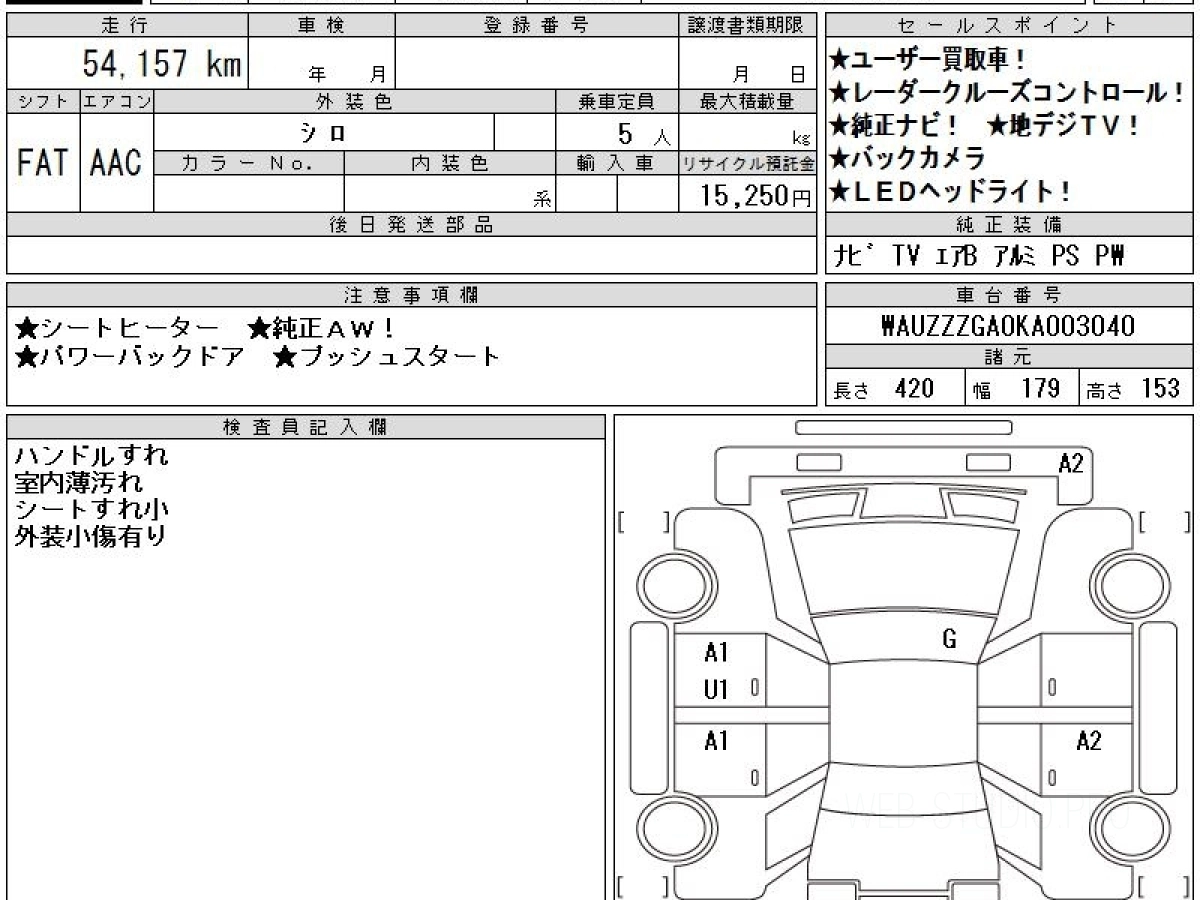Screen dimensions: 1200x900
Task: Select the 走行 column header
Action: pyautogui.click(x=126, y=26)
